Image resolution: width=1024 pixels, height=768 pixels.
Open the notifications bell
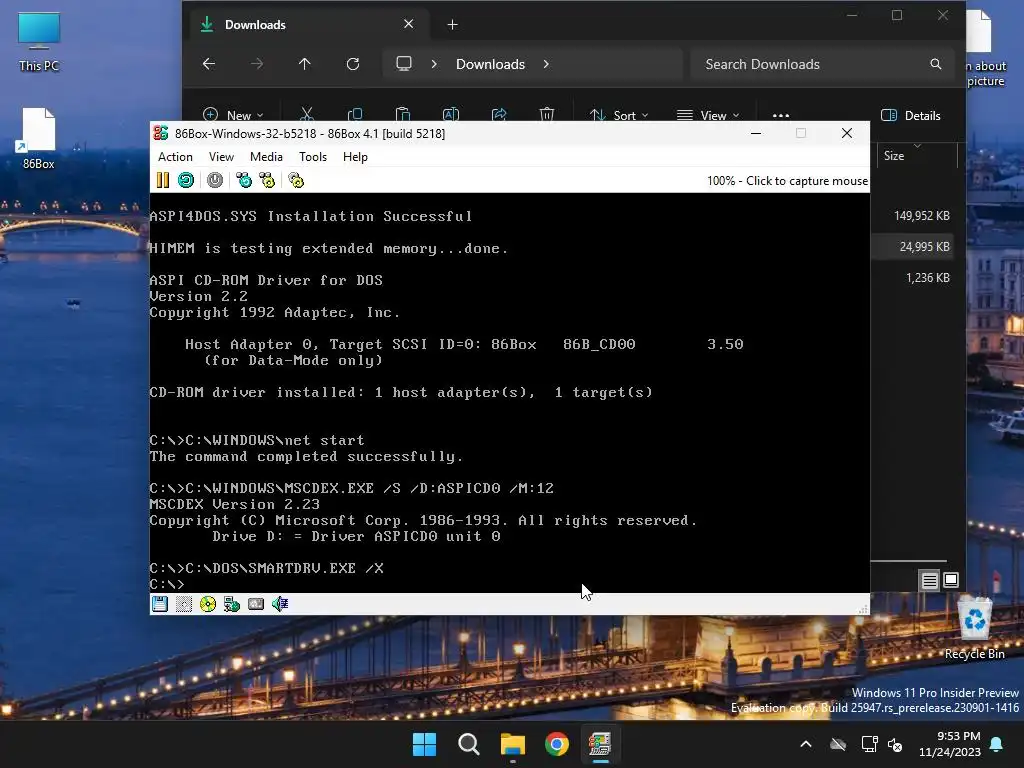tap(997, 744)
